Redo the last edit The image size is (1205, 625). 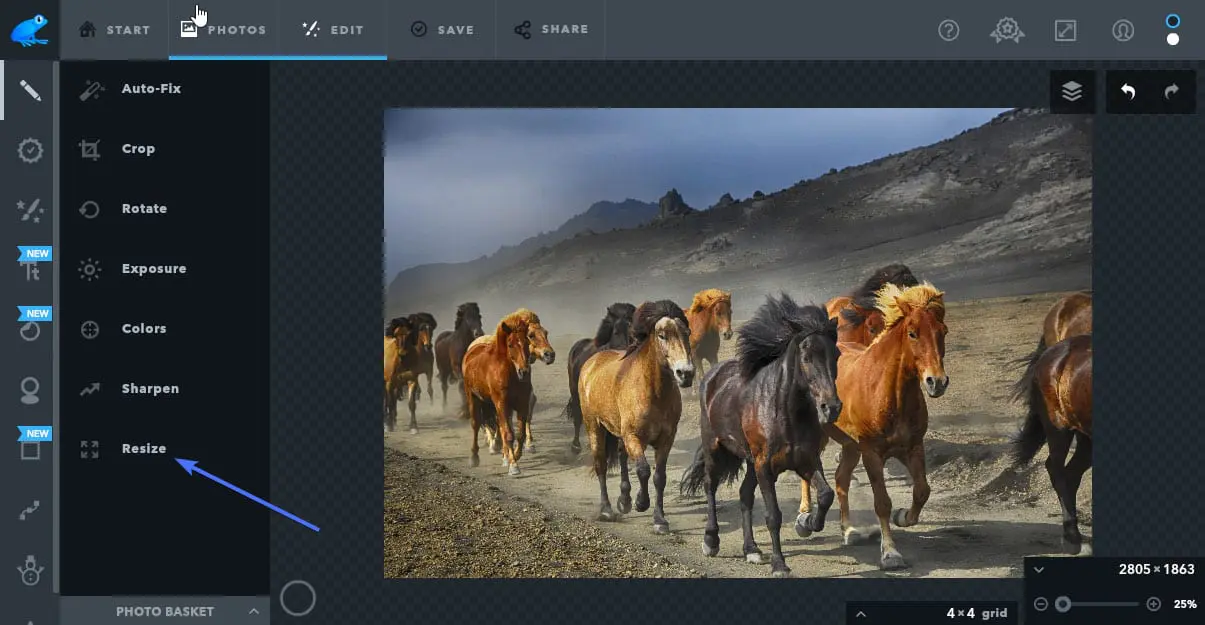click(1171, 92)
